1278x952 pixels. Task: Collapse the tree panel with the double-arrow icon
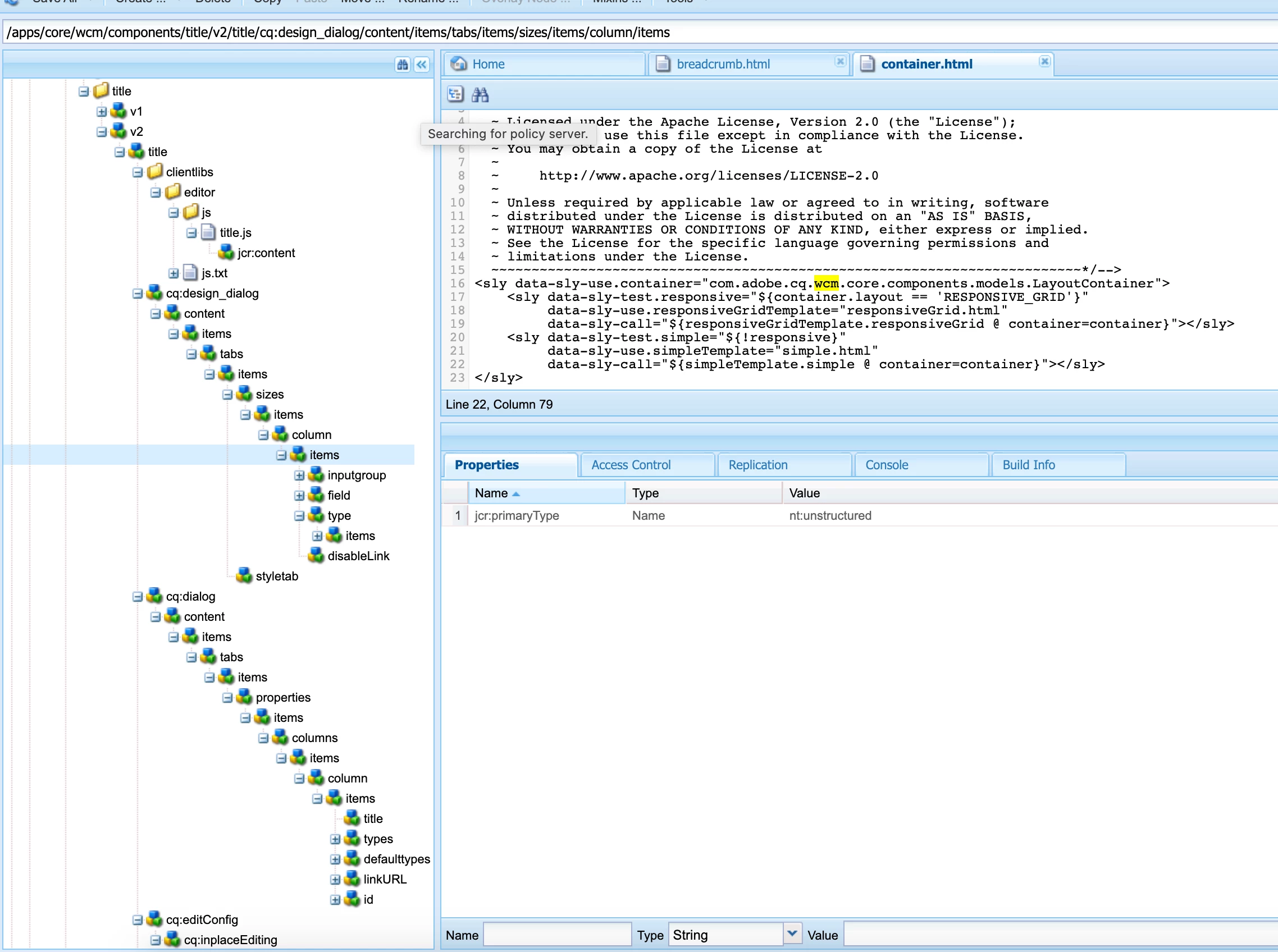[x=422, y=65]
